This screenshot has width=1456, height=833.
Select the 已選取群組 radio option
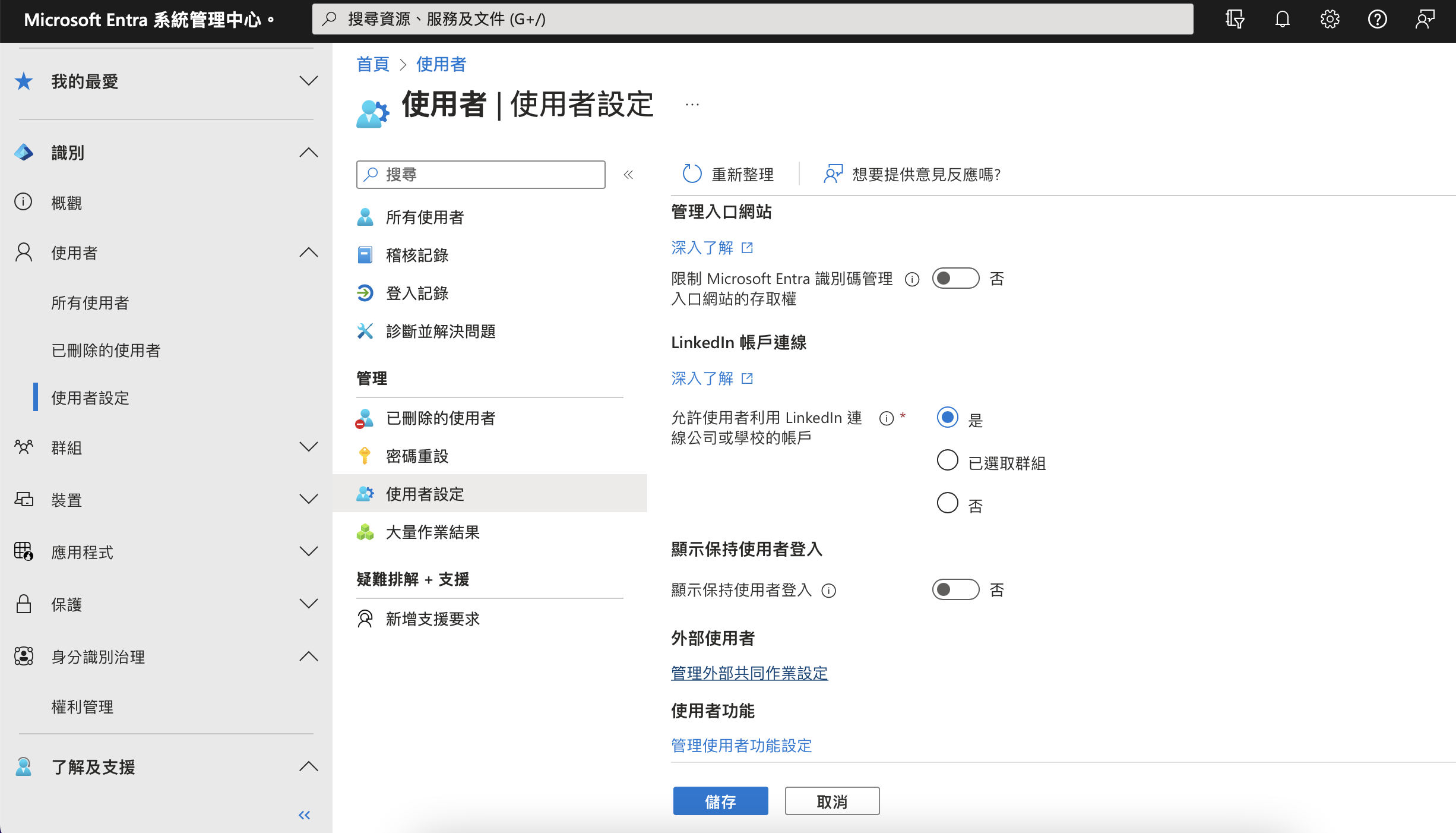[x=948, y=460]
